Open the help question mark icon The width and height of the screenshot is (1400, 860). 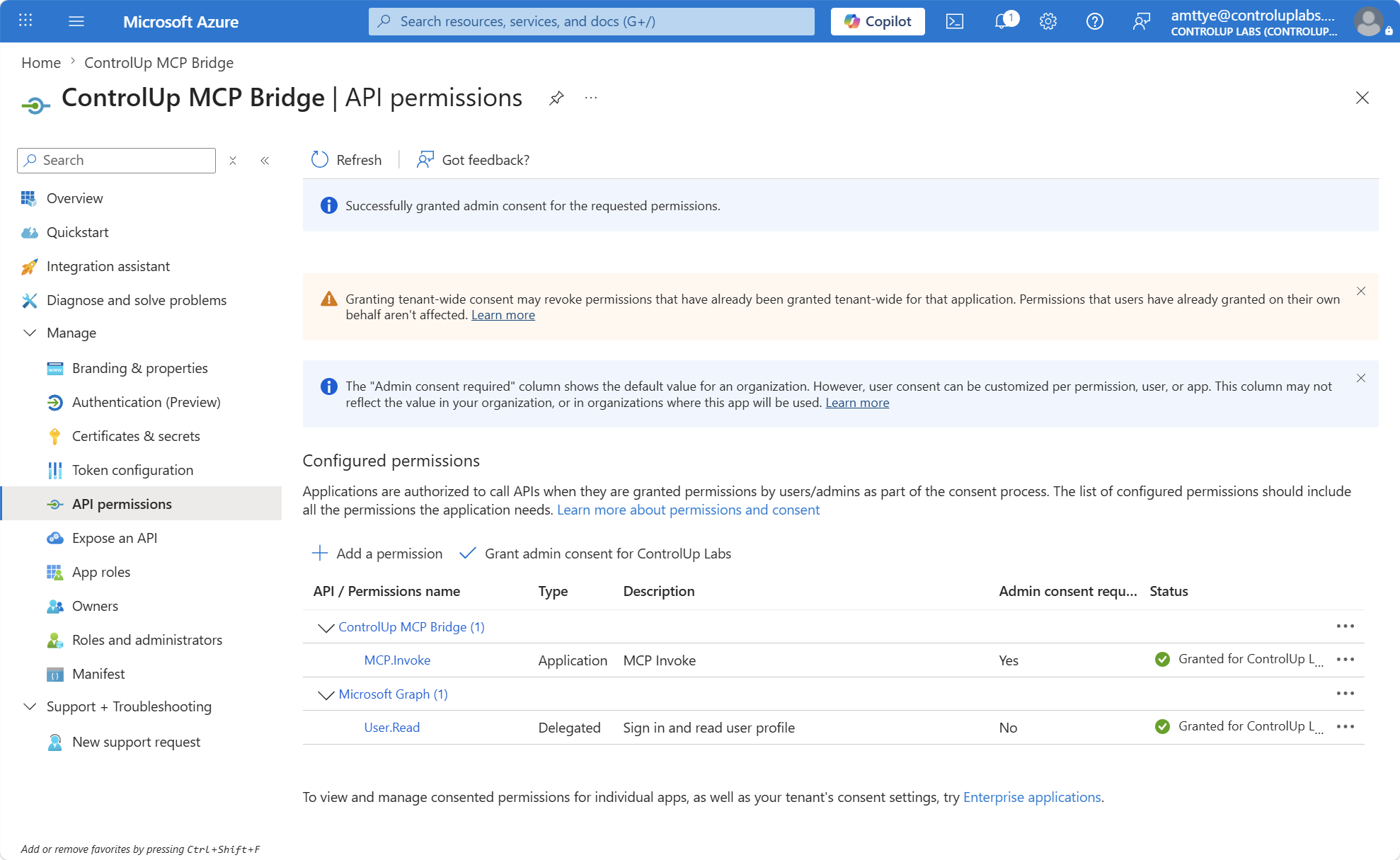pyautogui.click(x=1094, y=21)
